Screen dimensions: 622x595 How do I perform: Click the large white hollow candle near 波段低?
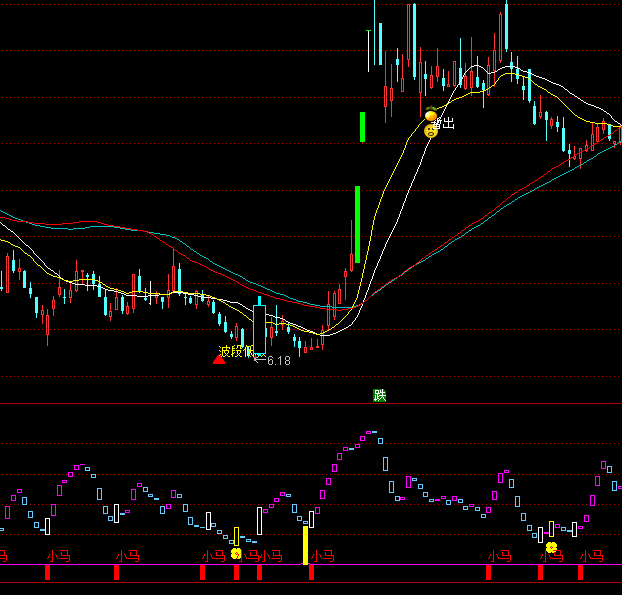click(259, 329)
